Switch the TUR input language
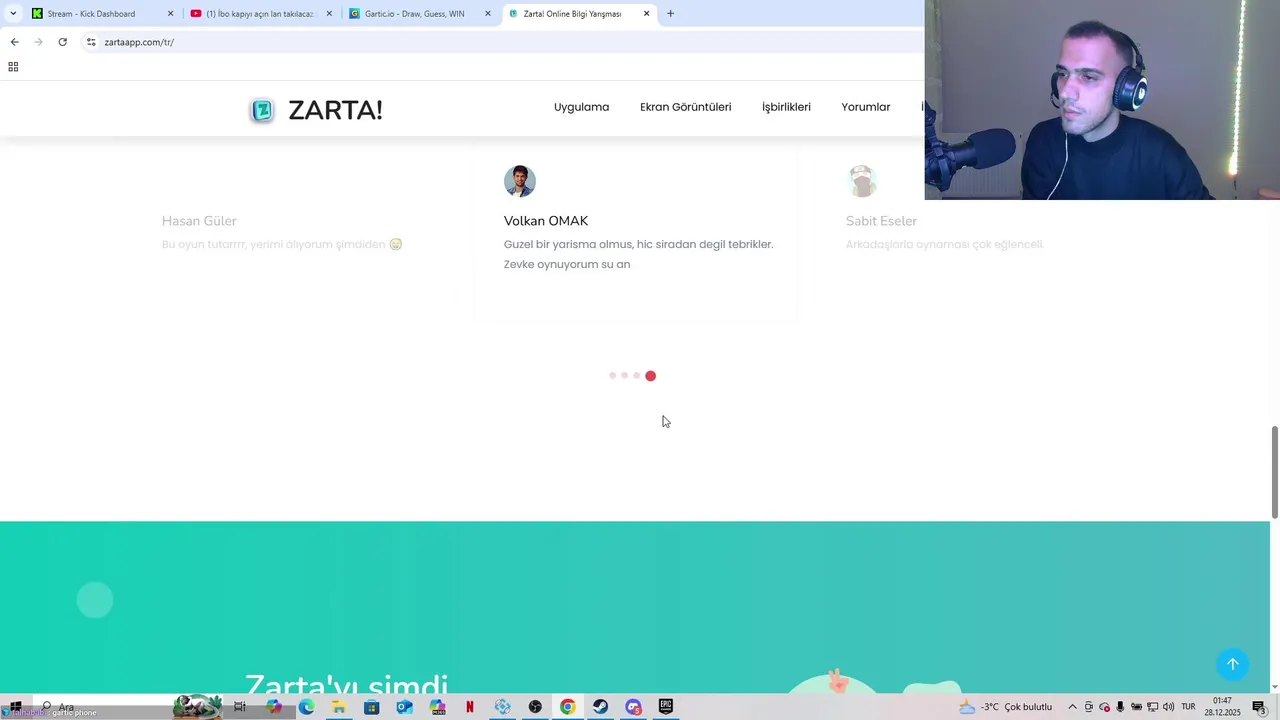Screen dimensions: 1280x720 1188,707
